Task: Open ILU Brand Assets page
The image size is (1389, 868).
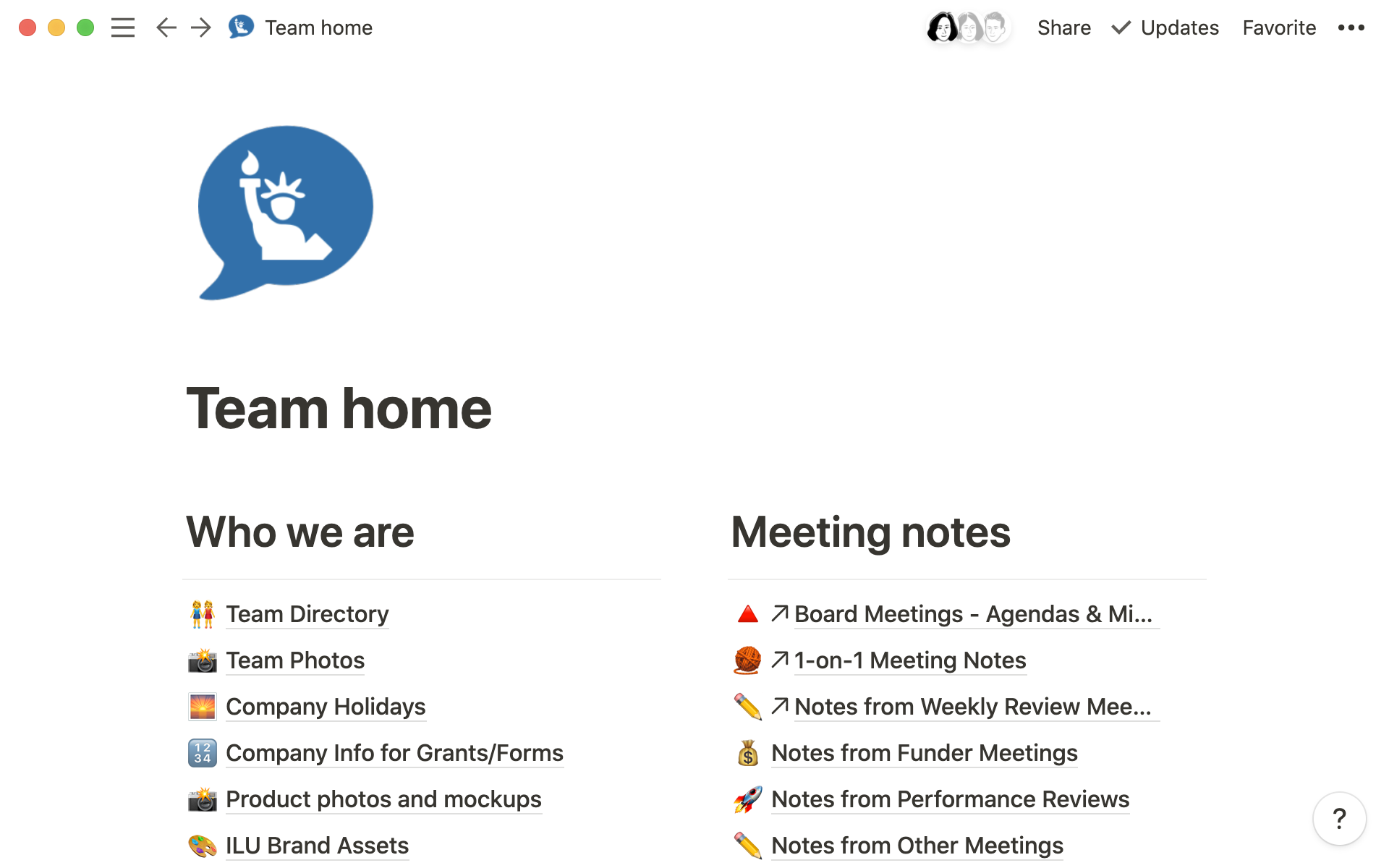Action: (x=317, y=846)
